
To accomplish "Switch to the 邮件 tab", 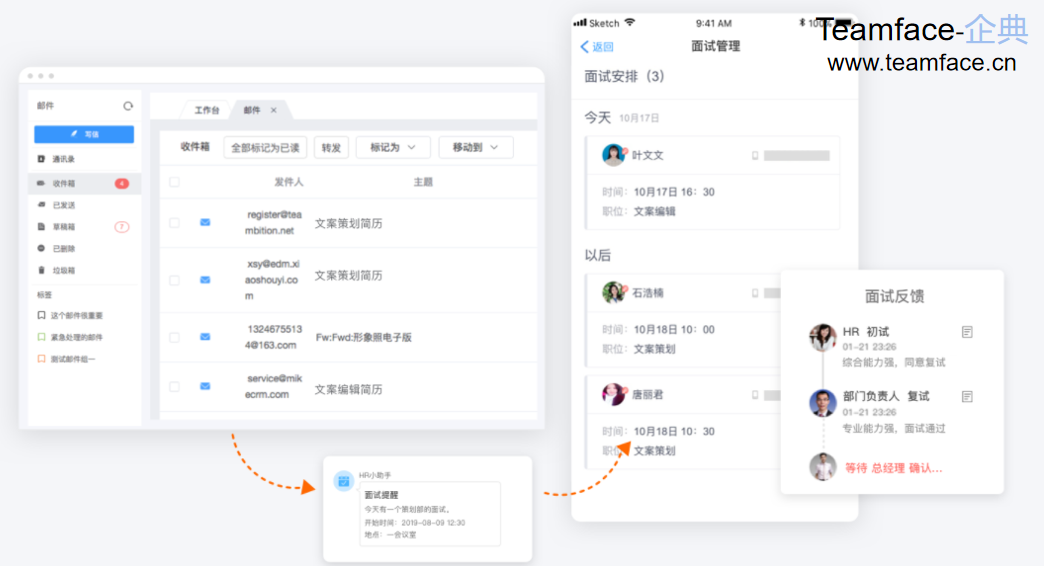I will (x=252, y=110).
